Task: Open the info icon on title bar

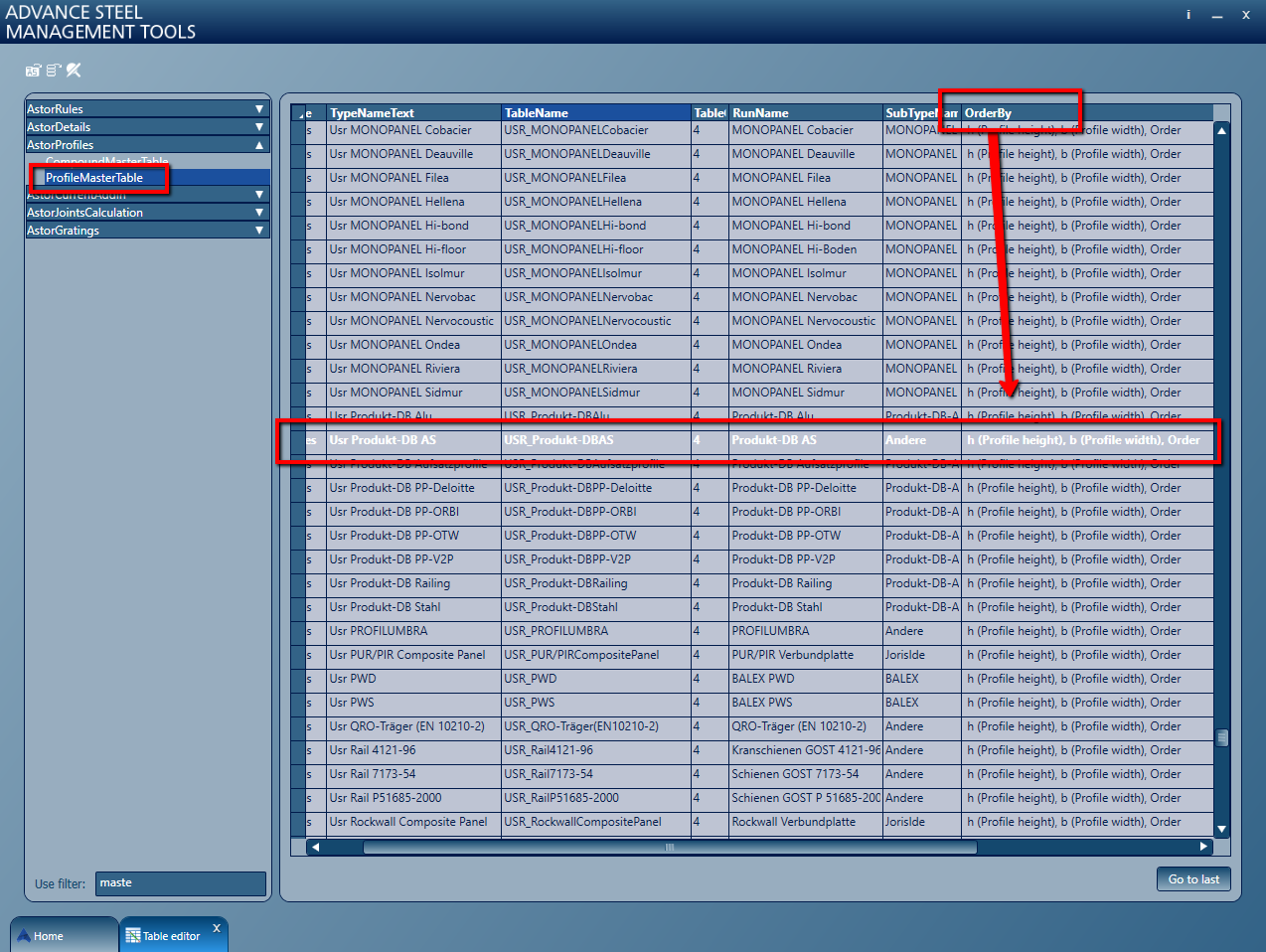Action: coord(1188,15)
